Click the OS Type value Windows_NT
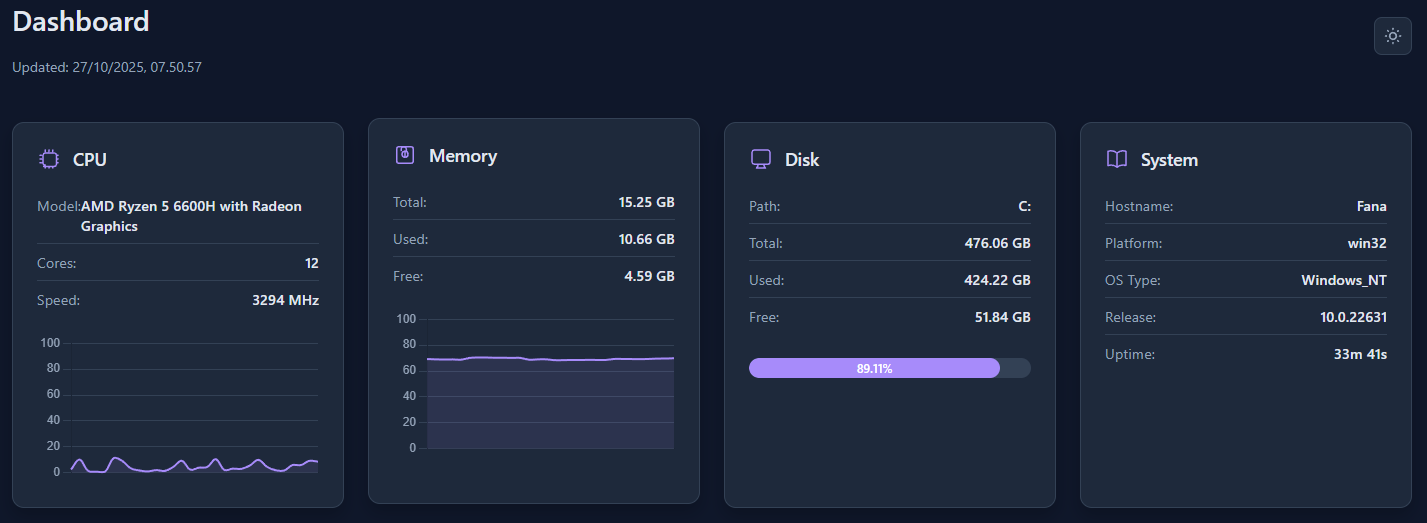This screenshot has width=1427, height=523. 1344,280
